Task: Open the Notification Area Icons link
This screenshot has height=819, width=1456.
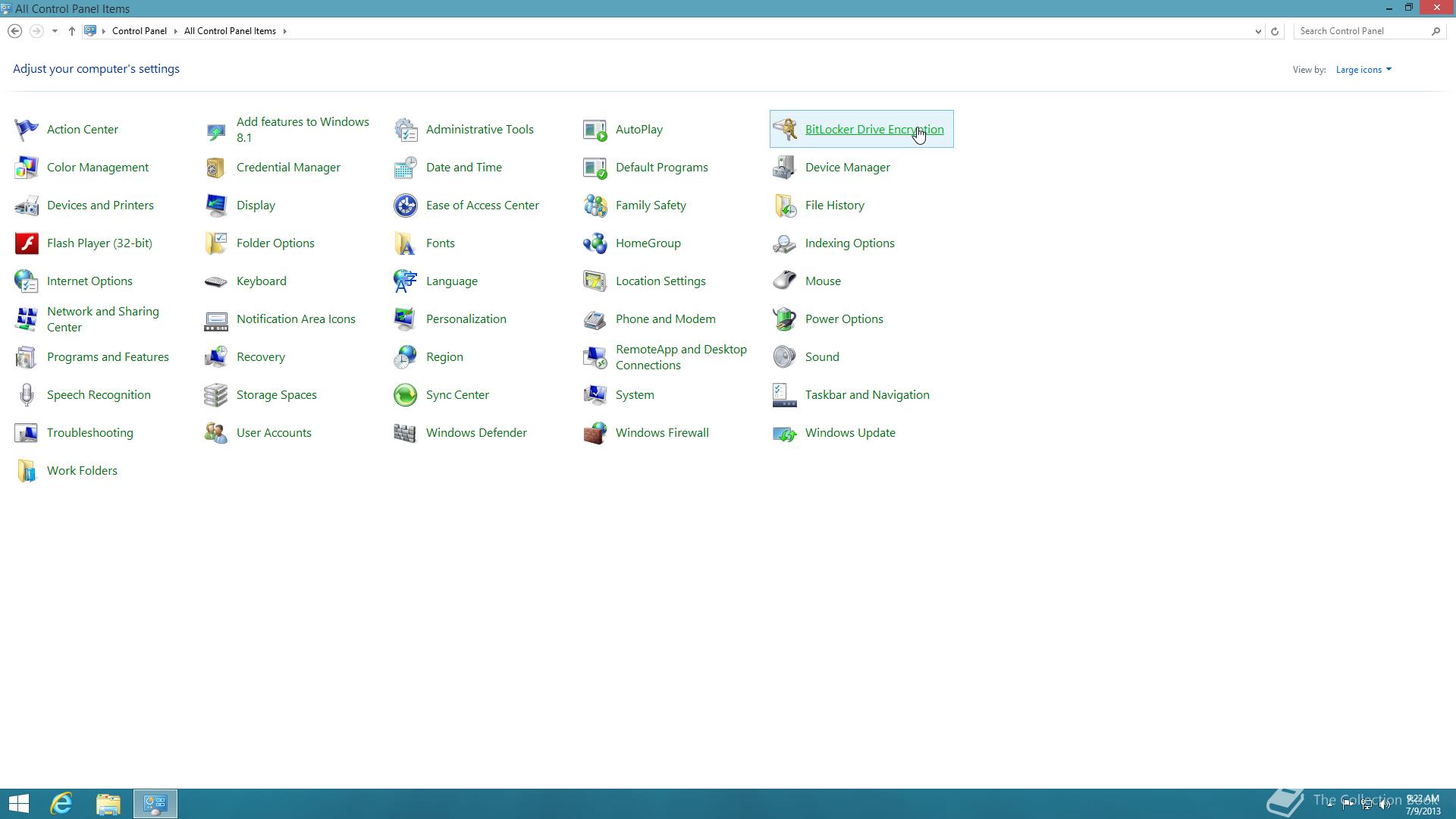Action: [296, 319]
